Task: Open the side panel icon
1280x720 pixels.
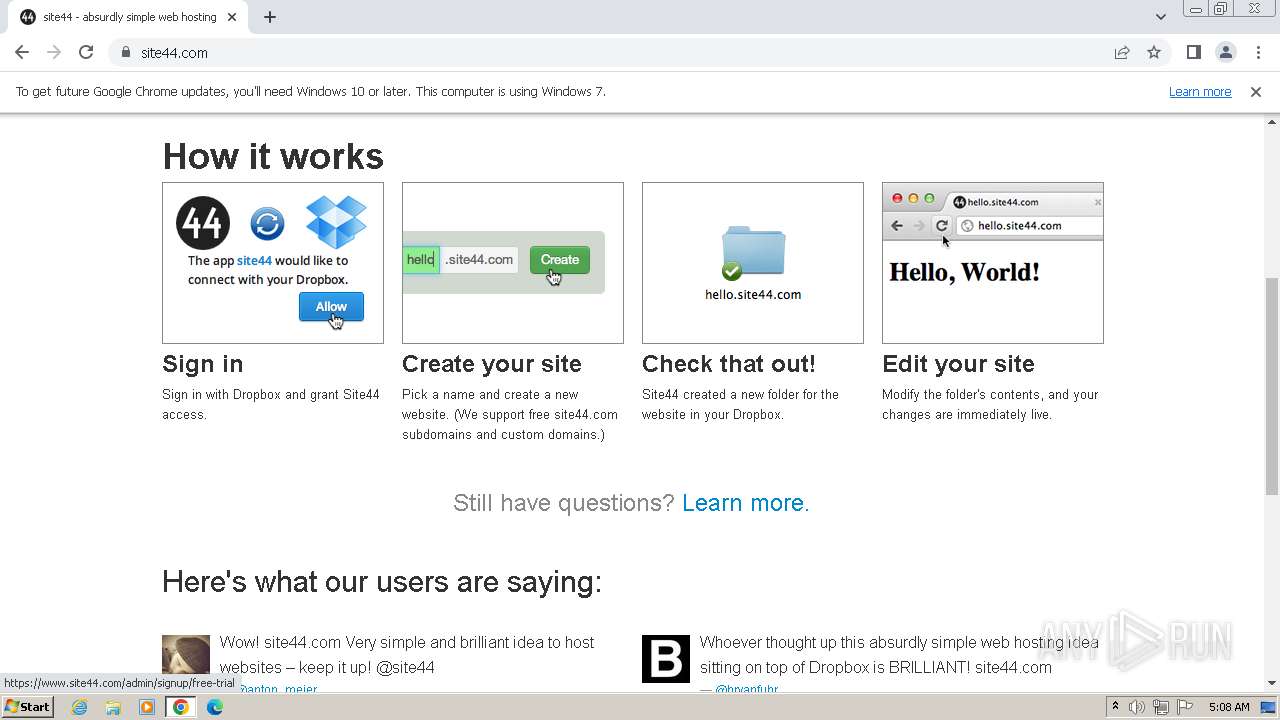Action: (x=1193, y=52)
